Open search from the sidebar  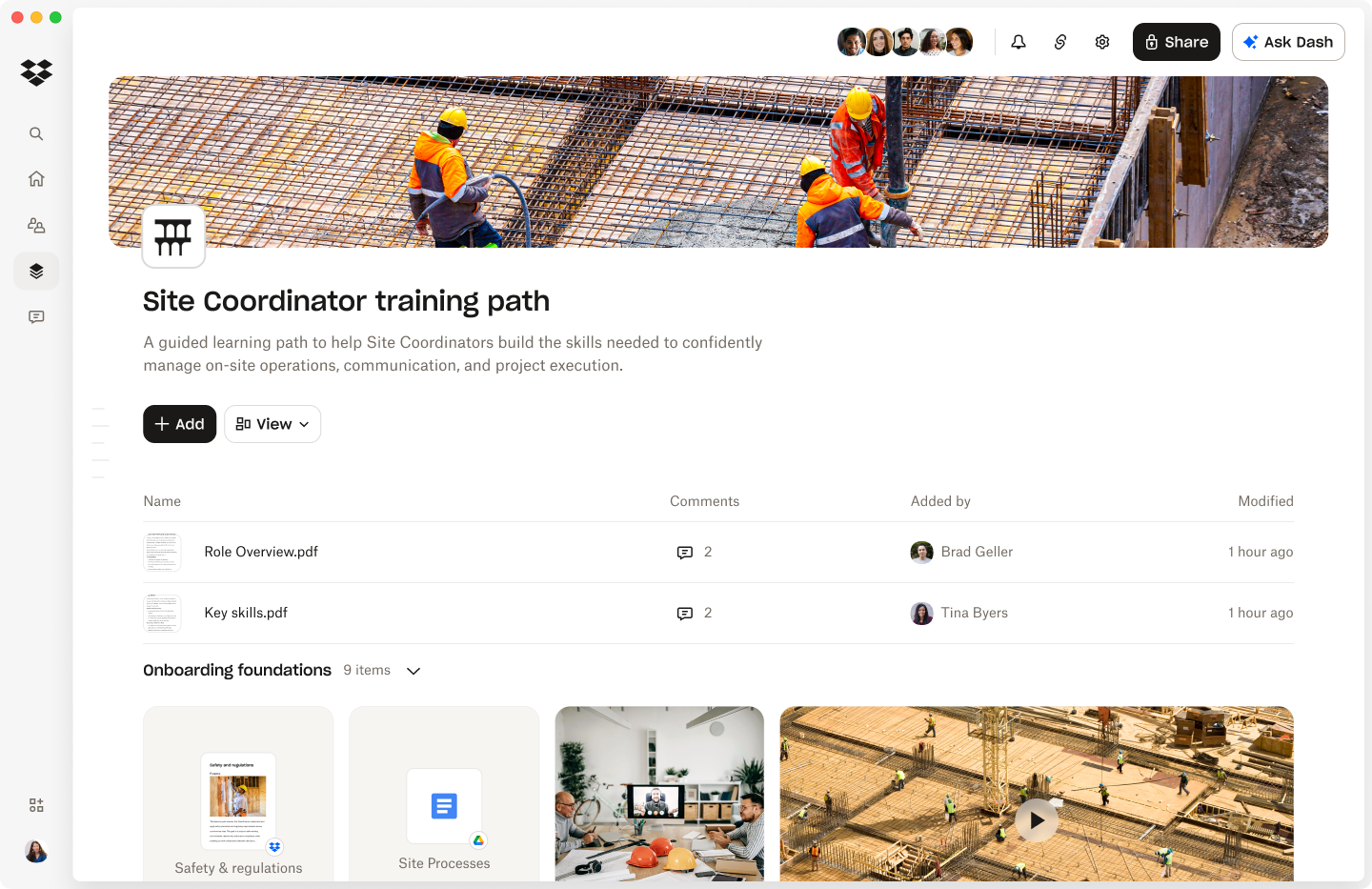click(36, 134)
